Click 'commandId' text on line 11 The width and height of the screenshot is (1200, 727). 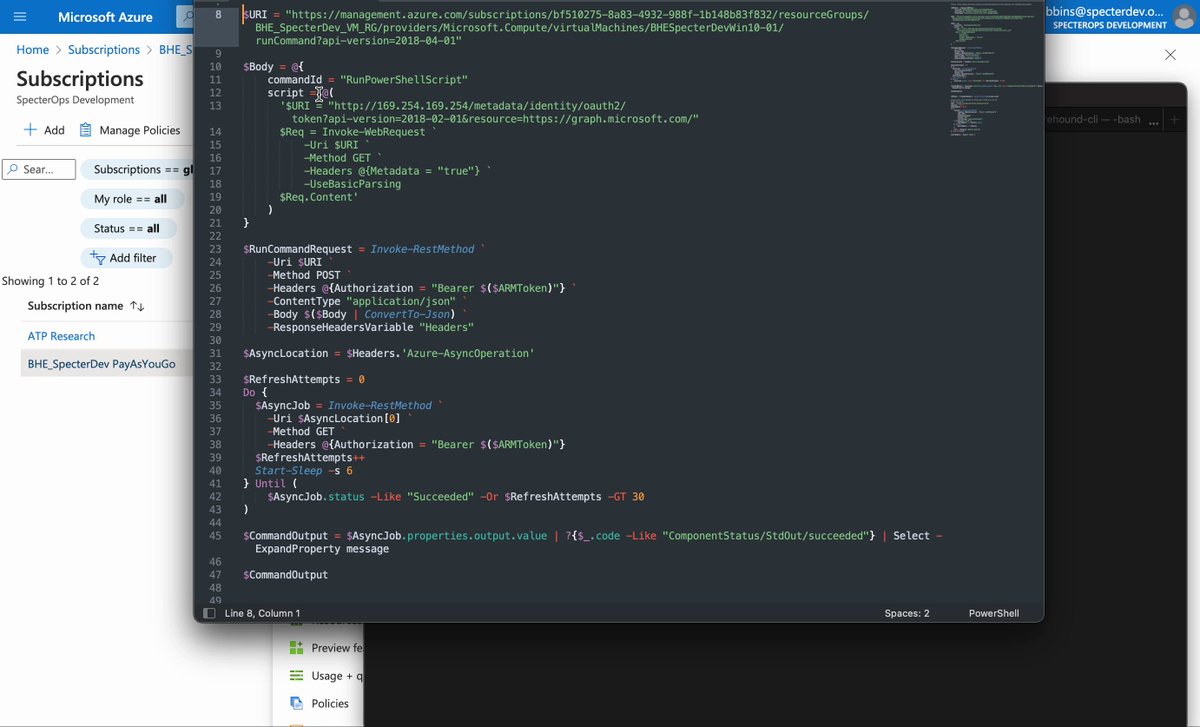coord(295,79)
